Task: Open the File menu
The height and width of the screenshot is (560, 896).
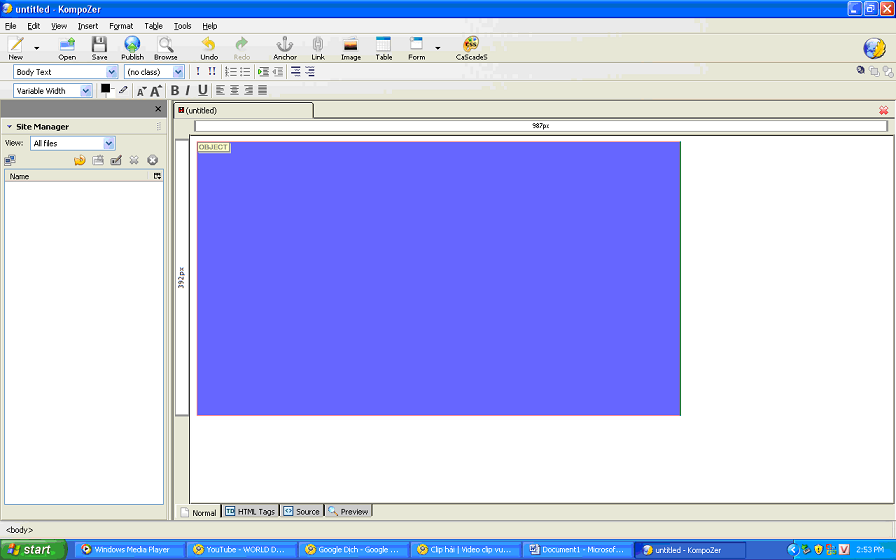Action: click(x=10, y=26)
